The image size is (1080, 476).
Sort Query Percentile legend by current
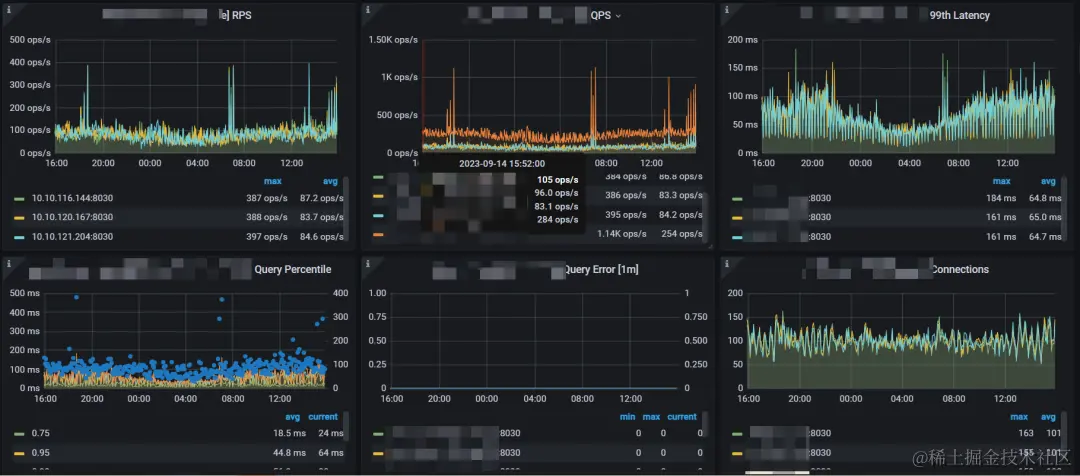[x=323, y=417]
